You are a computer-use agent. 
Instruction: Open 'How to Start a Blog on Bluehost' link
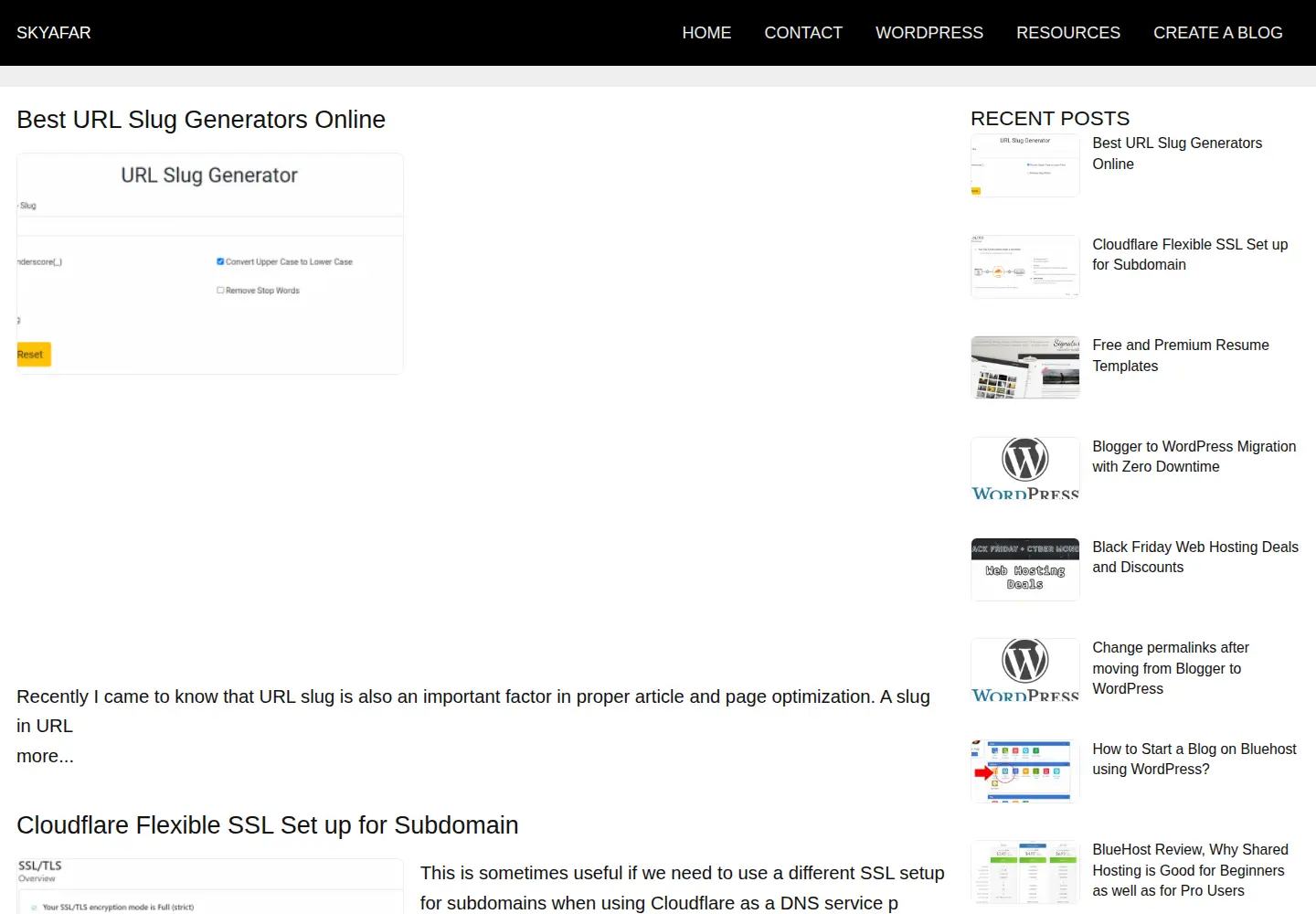click(x=1194, y=759)
